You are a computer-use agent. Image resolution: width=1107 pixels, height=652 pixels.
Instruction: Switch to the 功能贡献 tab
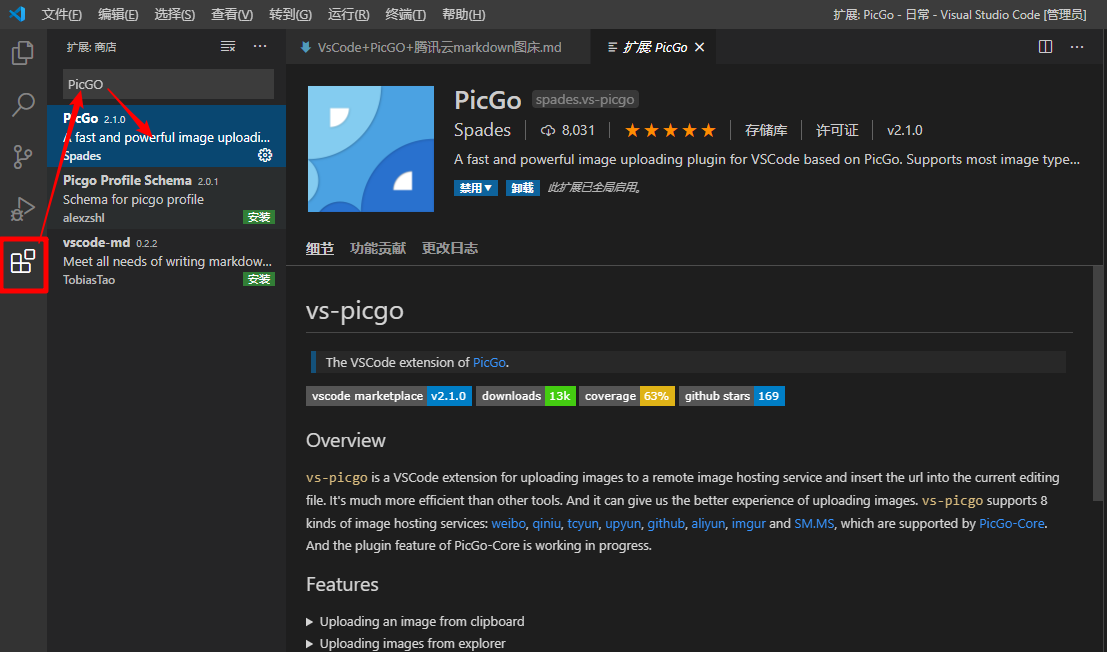(x=378, y=248)
